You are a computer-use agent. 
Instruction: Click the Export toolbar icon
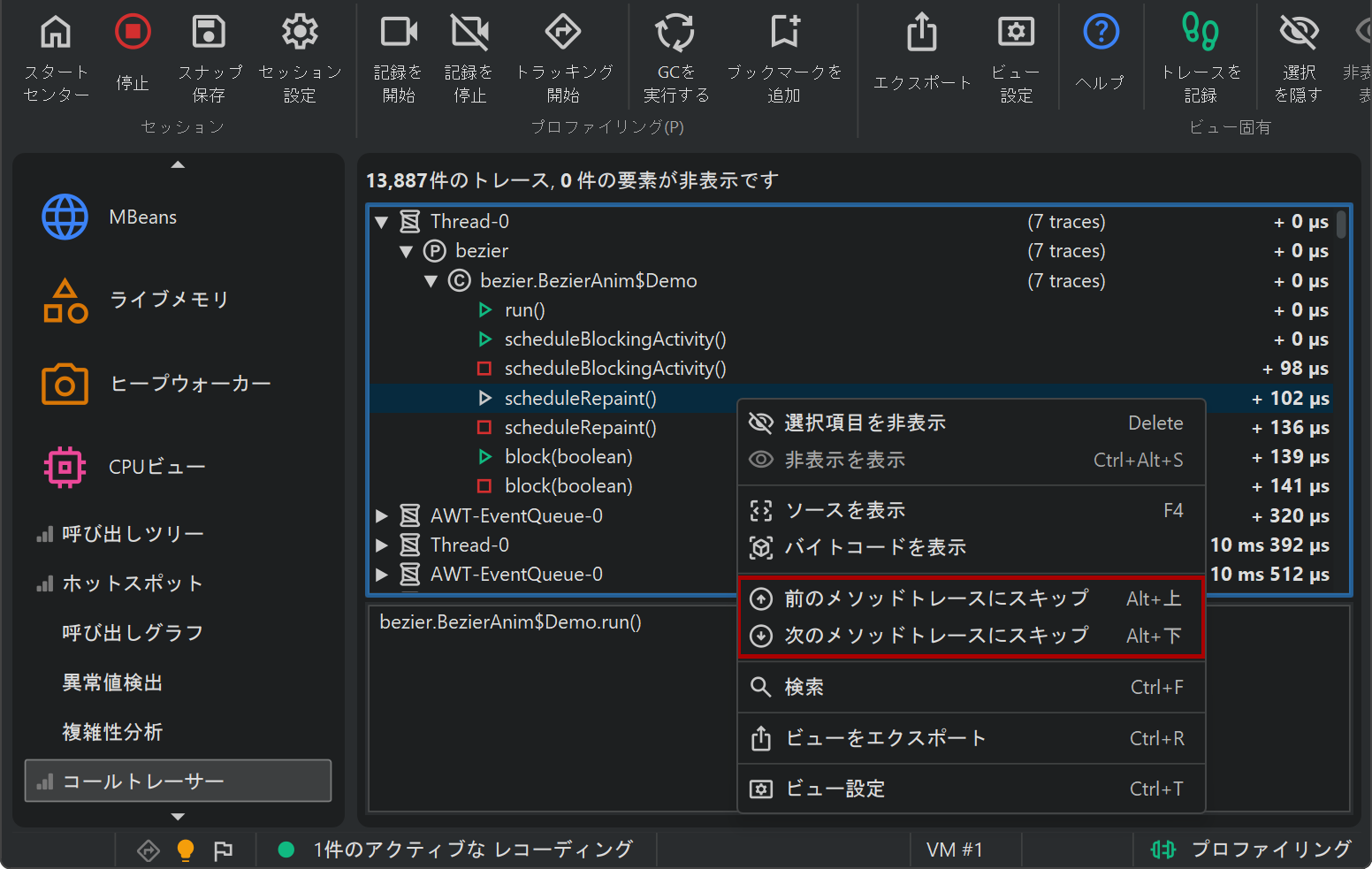tap(921, 34)
